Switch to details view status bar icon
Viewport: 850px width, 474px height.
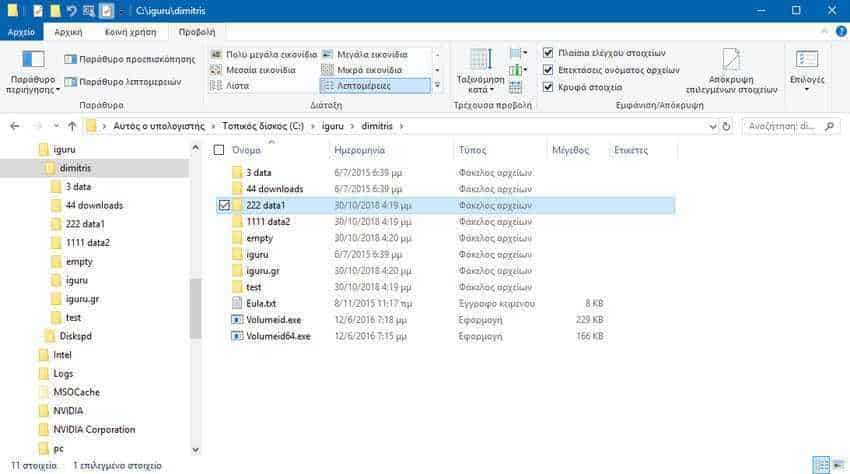point(822,465)
